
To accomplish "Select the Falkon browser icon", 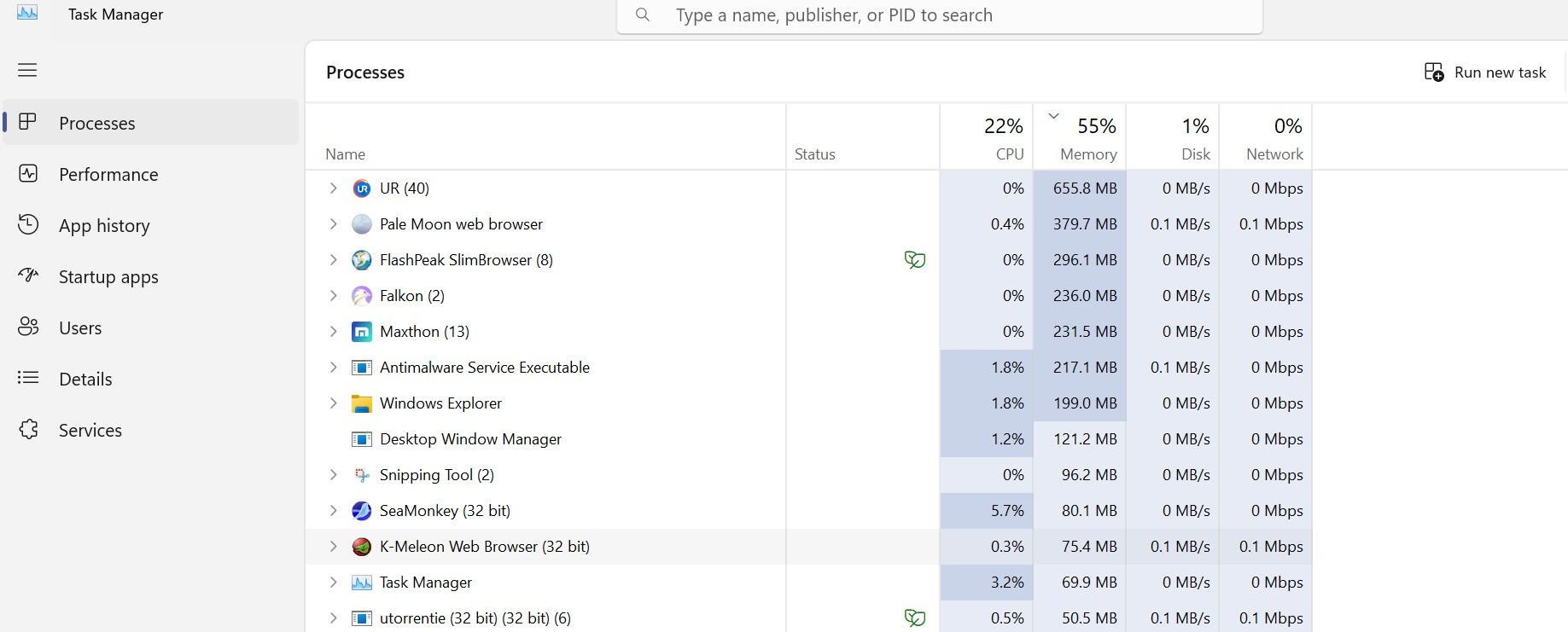I will (362, 296).
